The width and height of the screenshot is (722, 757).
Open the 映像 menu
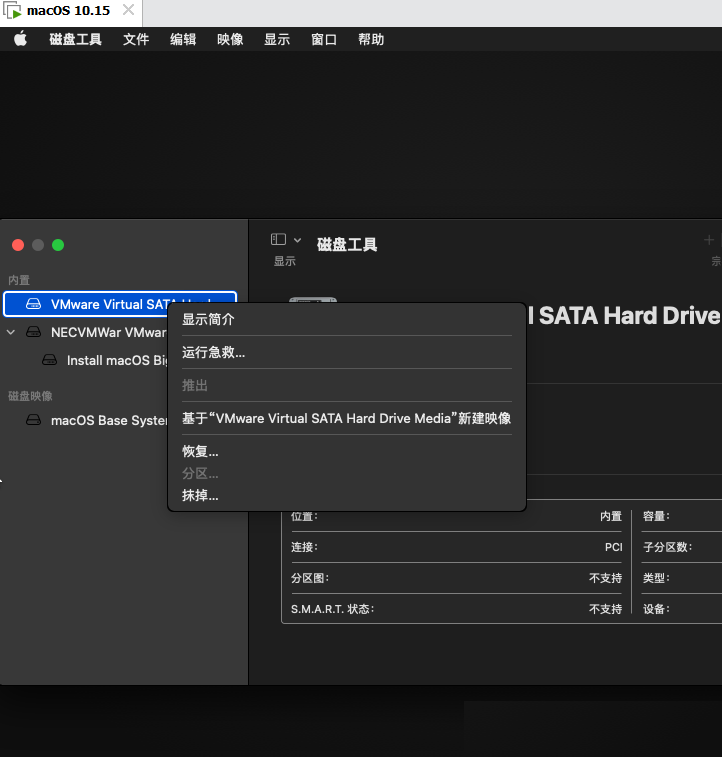click(230, 39)
